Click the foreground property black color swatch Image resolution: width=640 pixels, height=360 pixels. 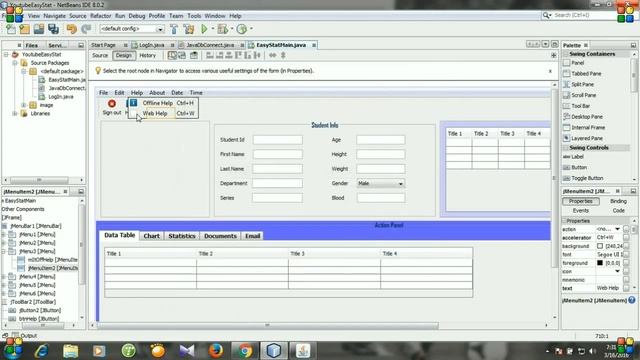pyautogui.click(x=600, y=263)
